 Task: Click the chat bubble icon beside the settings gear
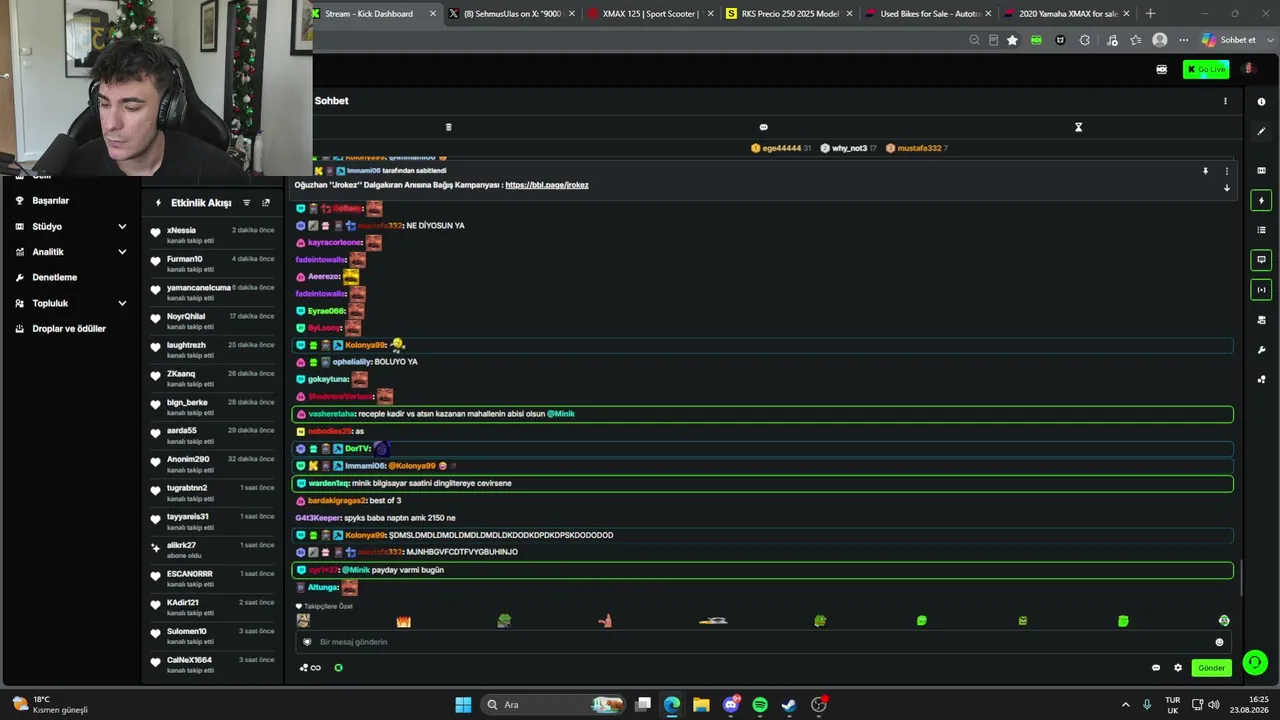coord(1156,668)
